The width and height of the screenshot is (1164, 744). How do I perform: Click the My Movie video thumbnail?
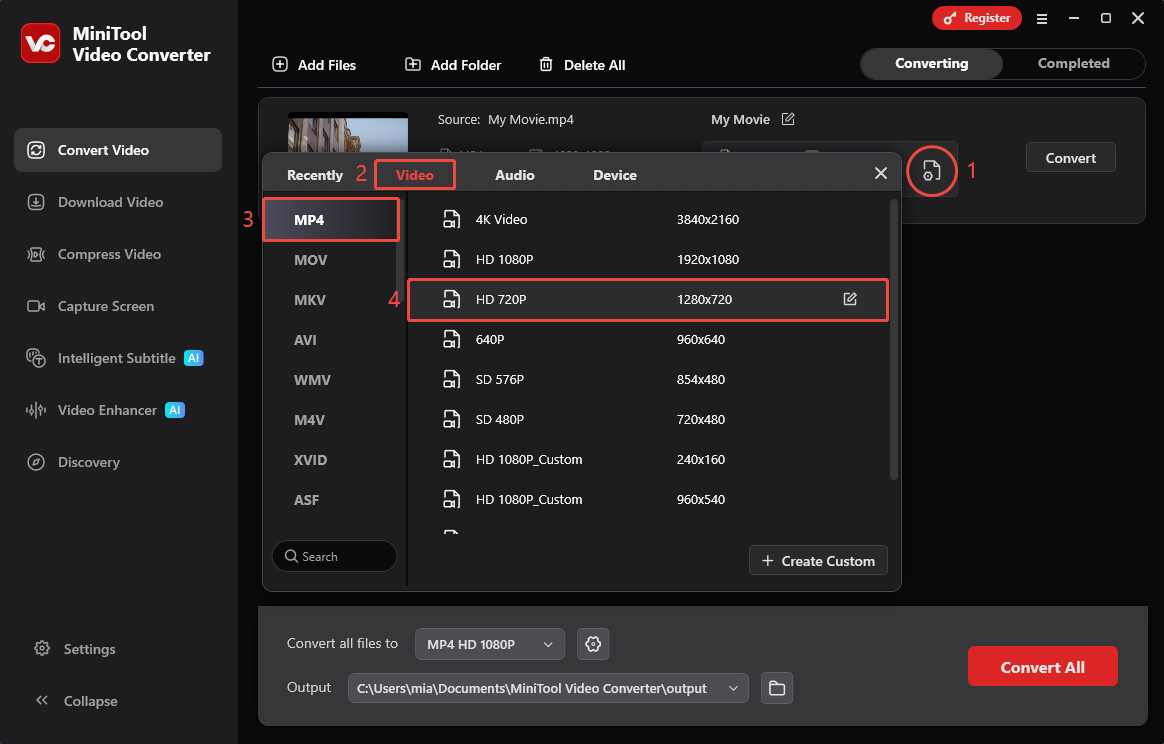coord(347,133)
